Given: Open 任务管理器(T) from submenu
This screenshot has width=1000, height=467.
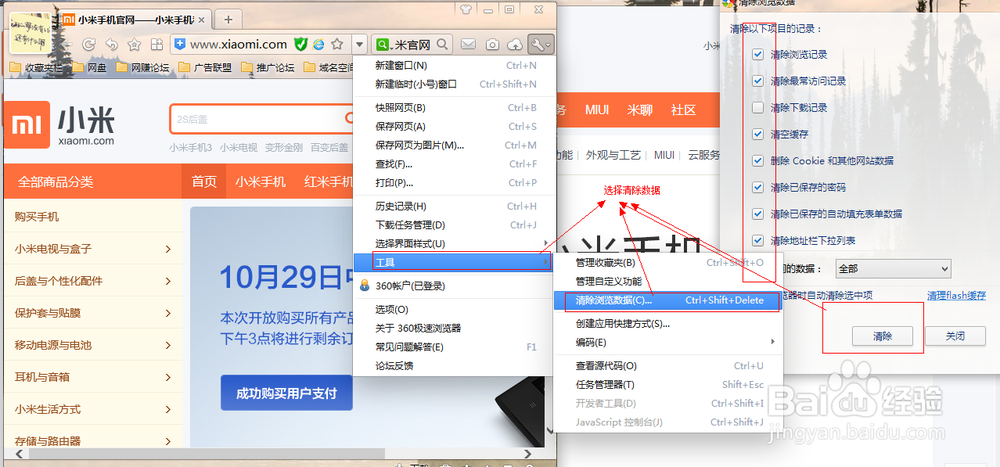Looking at the screenshot, I should (x=666, y=385).
